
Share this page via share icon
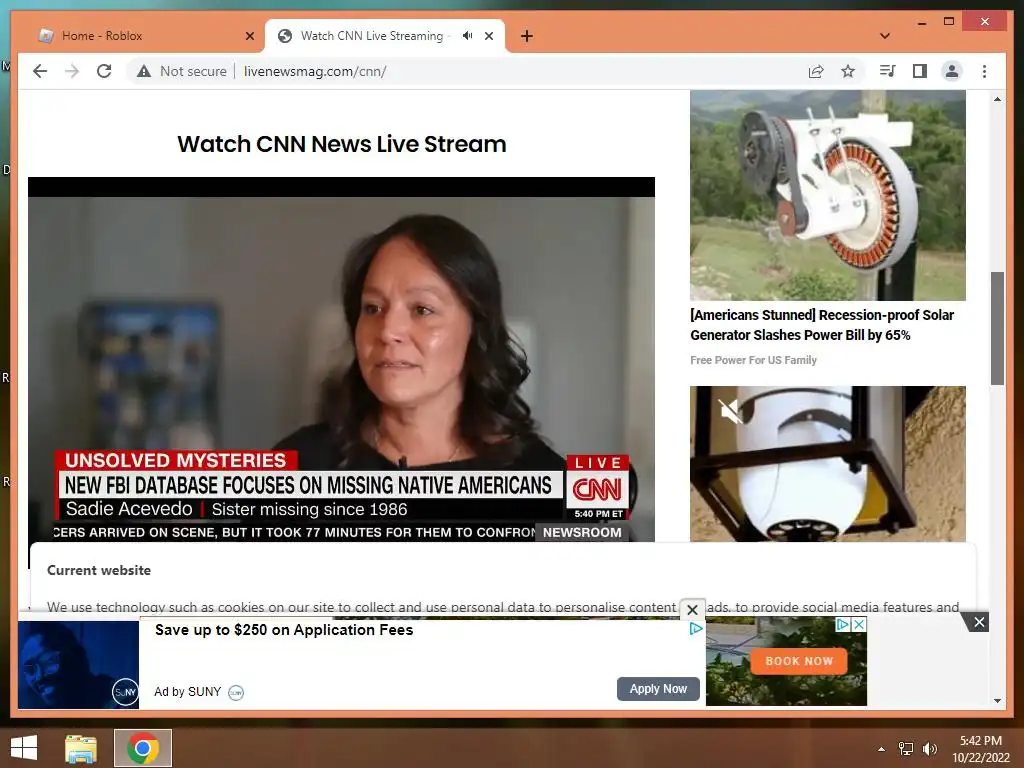pos(816,71)
